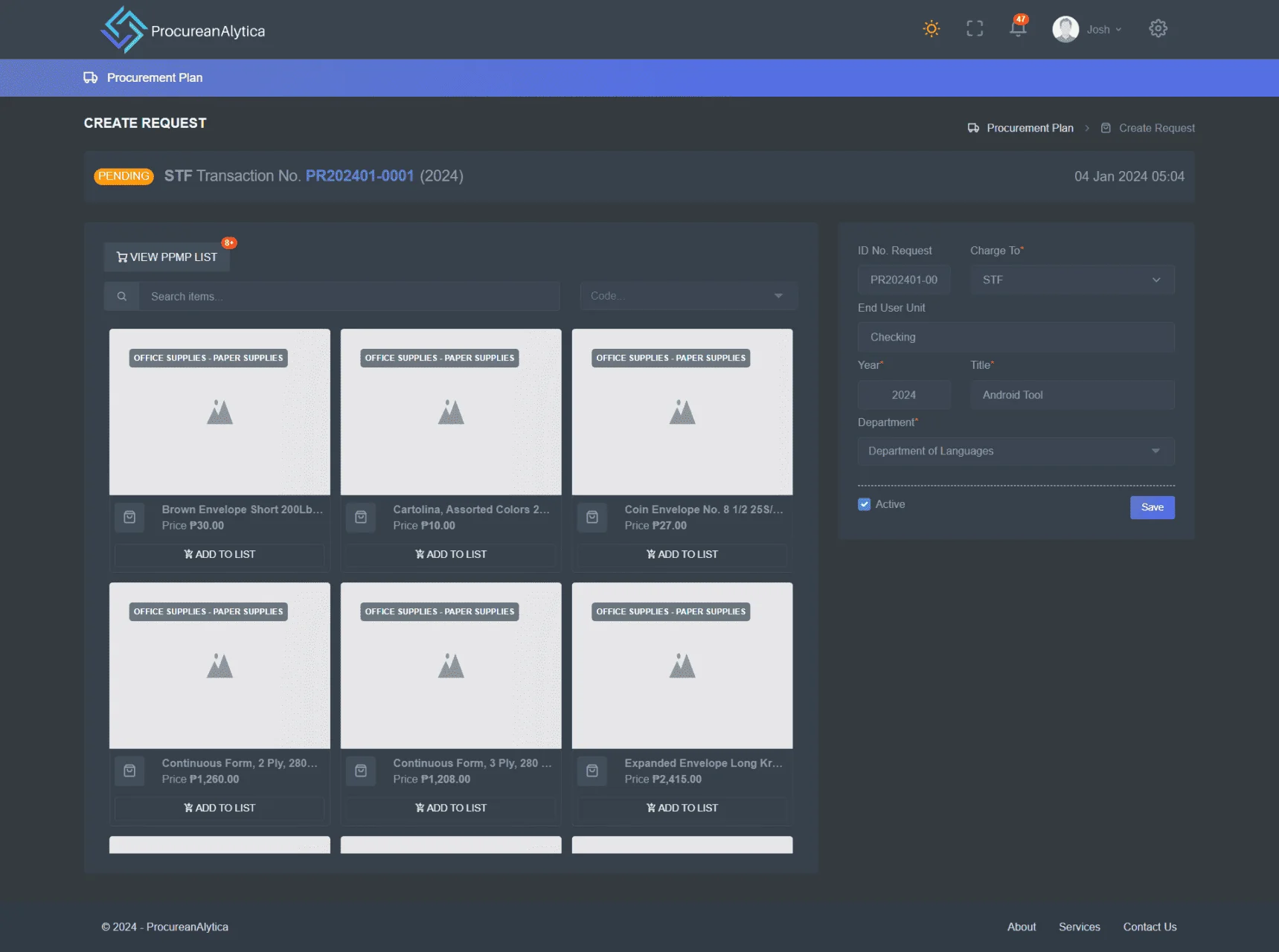Focus the Search items field
This screenshot has height=952, width=1279.
pos(350,296)
